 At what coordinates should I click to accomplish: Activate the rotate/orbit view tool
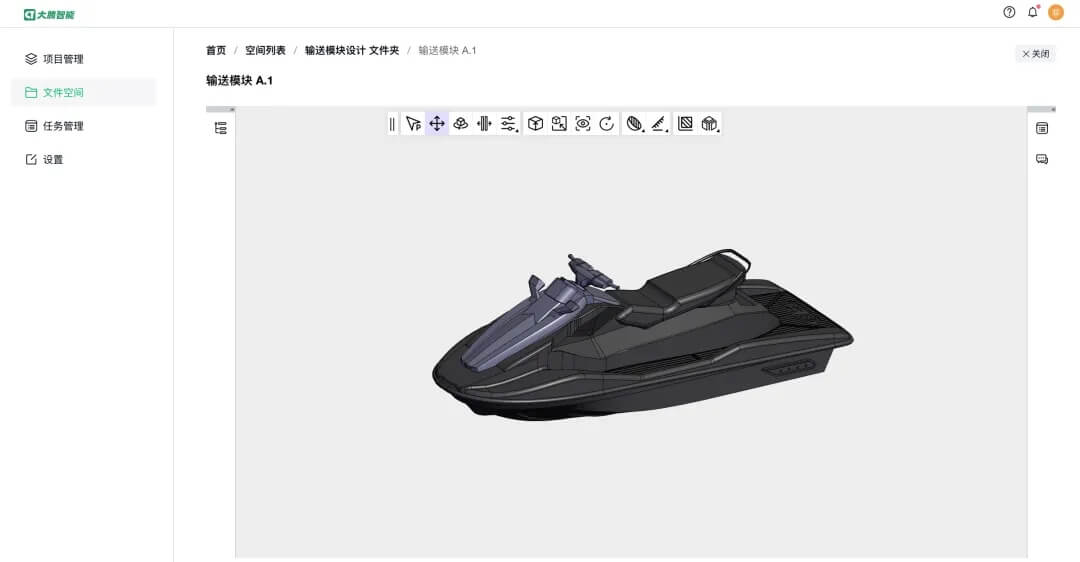click(x=461, y=124)
